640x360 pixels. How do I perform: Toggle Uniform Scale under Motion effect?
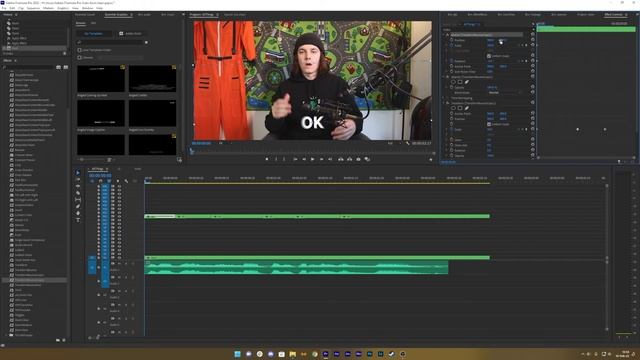[489, 56]
